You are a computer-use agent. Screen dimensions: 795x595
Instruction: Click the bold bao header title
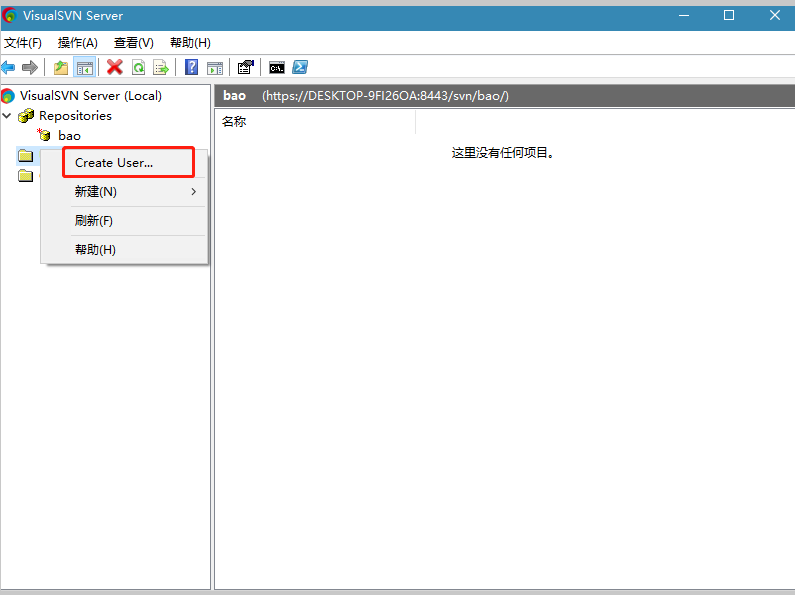click(x=234, y=96)
